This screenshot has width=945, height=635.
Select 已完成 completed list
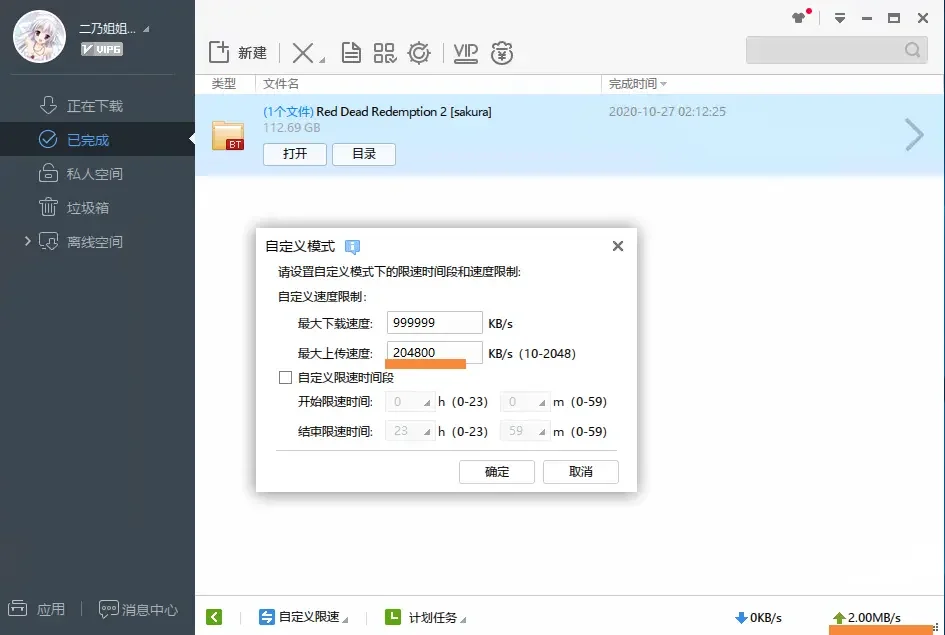97,139
